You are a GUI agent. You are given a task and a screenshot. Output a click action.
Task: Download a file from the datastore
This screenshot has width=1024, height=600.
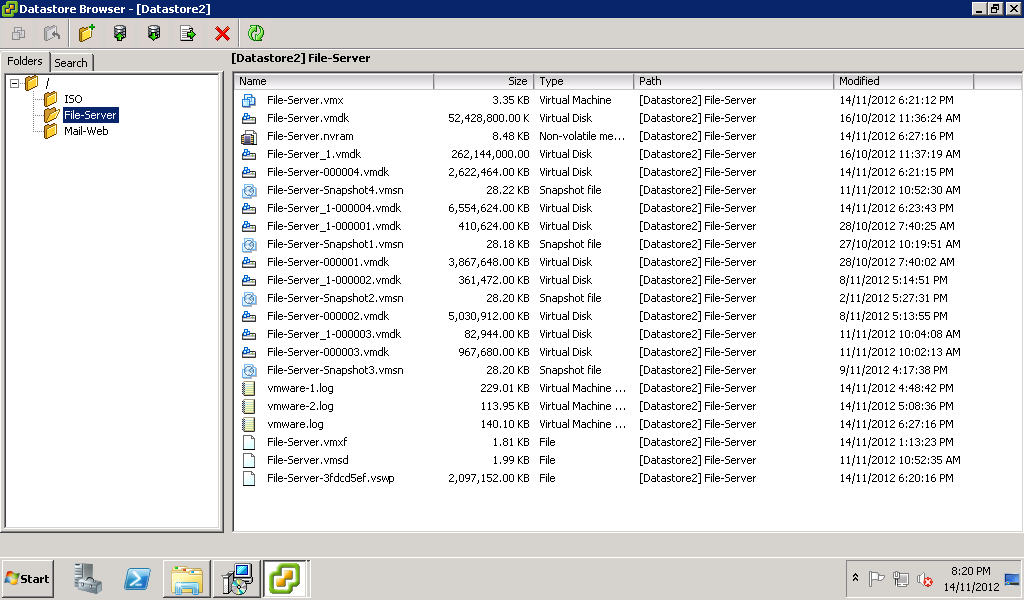[153, 33]
